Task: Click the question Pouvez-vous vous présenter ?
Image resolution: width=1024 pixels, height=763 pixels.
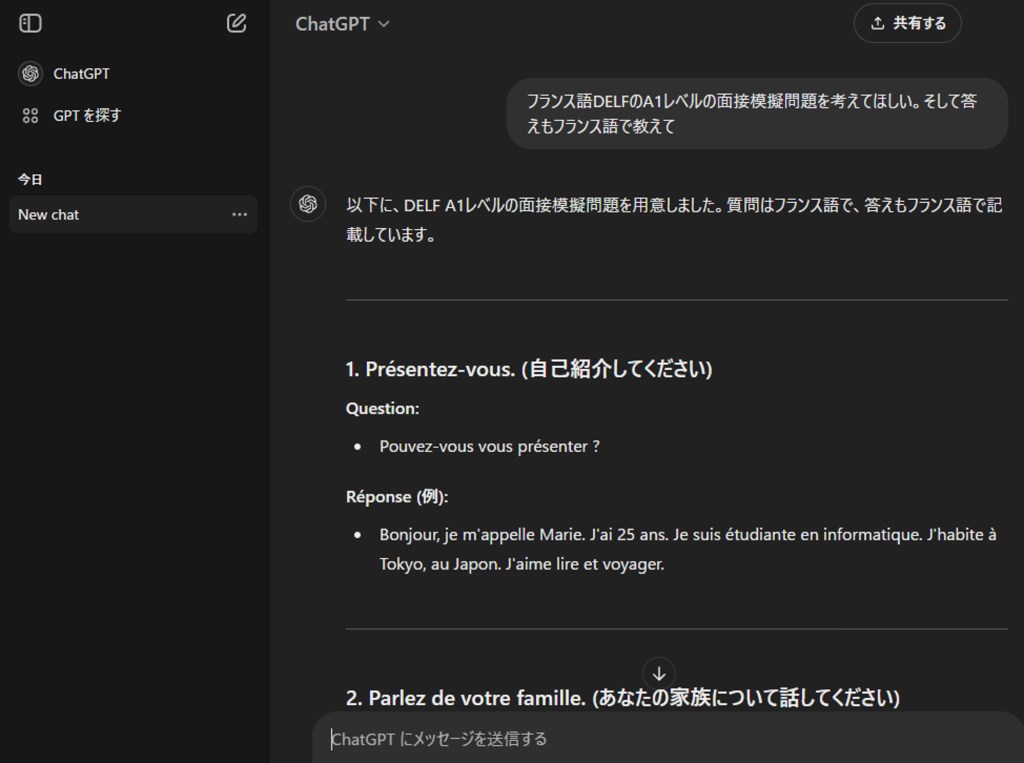Action: coord(489,447)
